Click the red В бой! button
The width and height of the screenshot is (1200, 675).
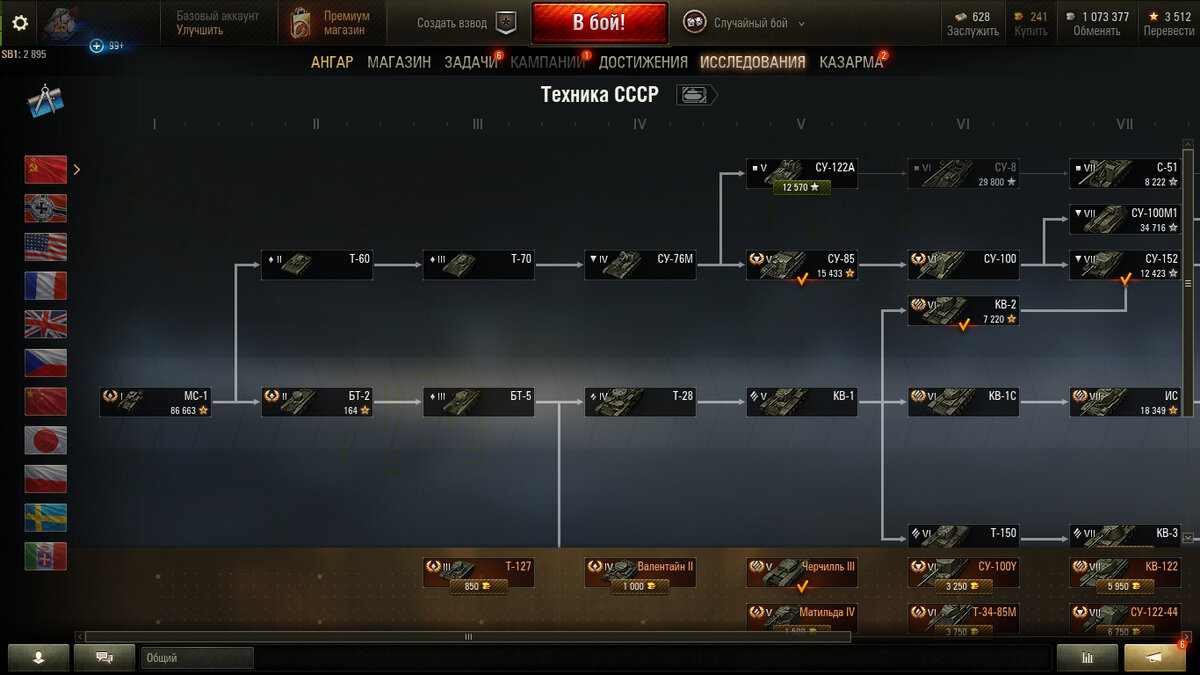pos(600,23)
